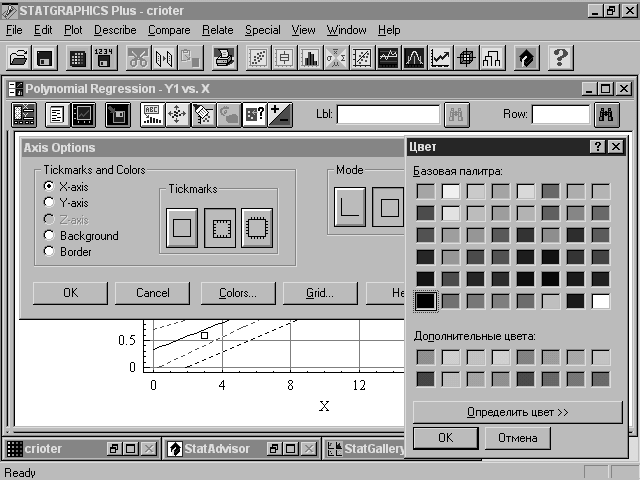
Task: Select the boxed axis Mode button
Action: (388, 207)
